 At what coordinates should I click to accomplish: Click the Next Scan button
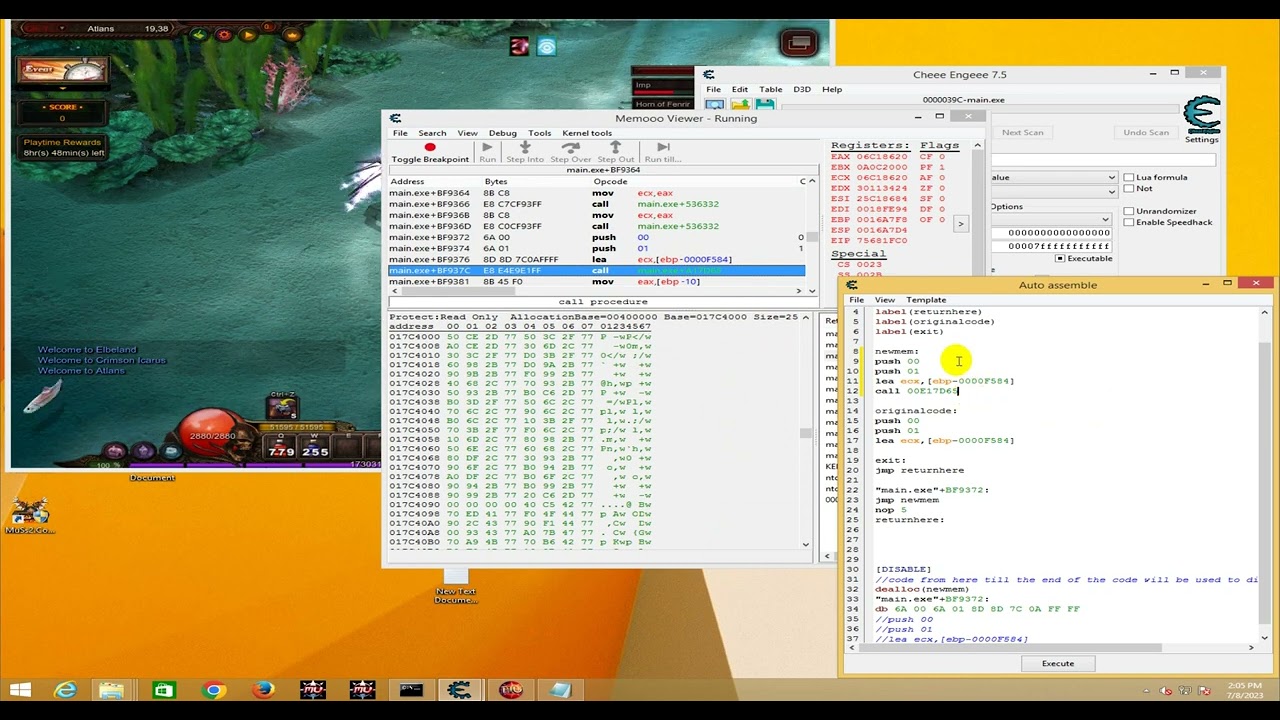coord(1022,132)
